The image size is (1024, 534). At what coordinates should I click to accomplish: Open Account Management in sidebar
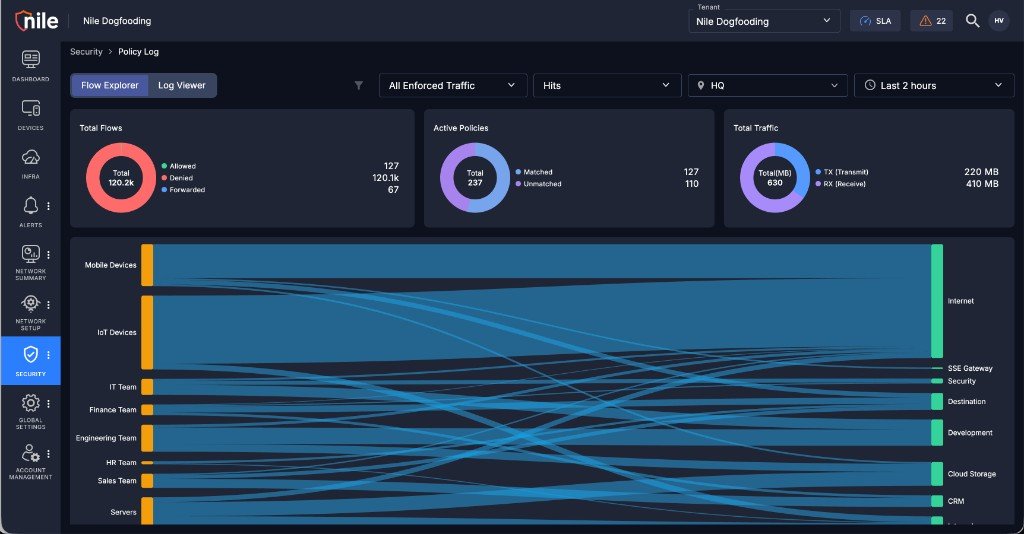pyautogui.click(x=31, y=452)
